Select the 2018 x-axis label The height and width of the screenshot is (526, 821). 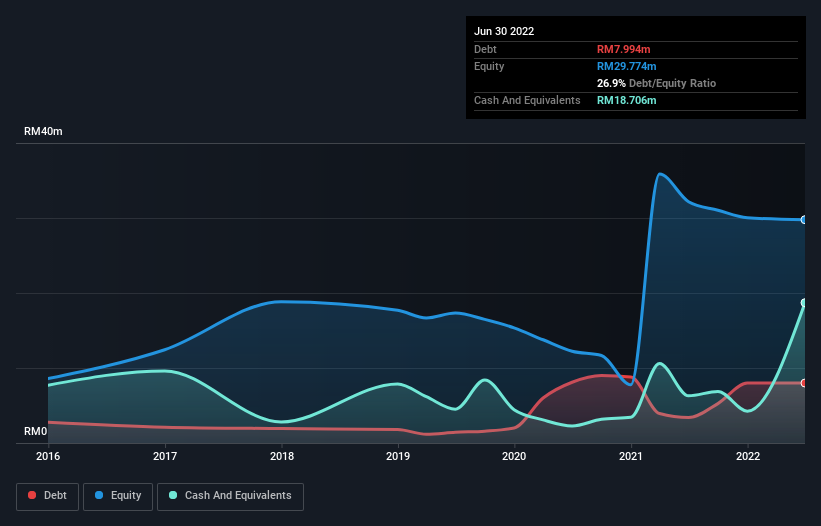pos(282,456)
